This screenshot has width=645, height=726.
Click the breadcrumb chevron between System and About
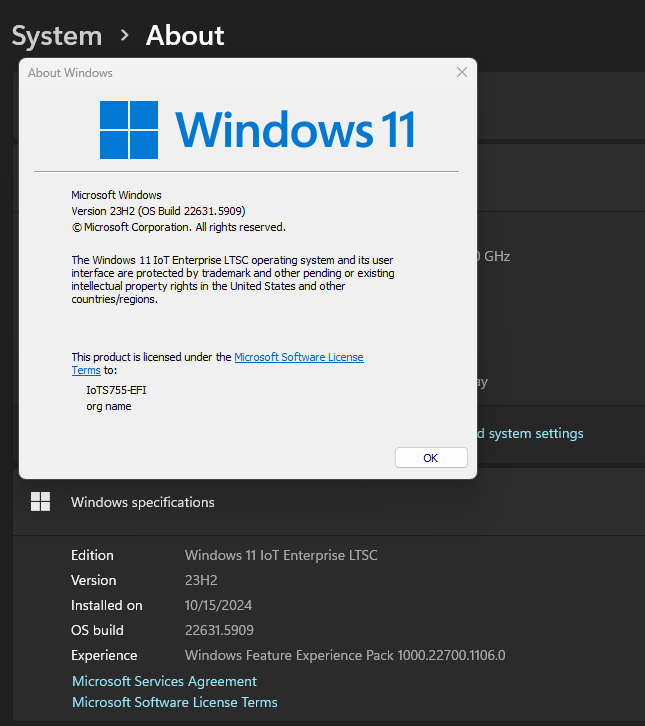[x=124, y=35]
